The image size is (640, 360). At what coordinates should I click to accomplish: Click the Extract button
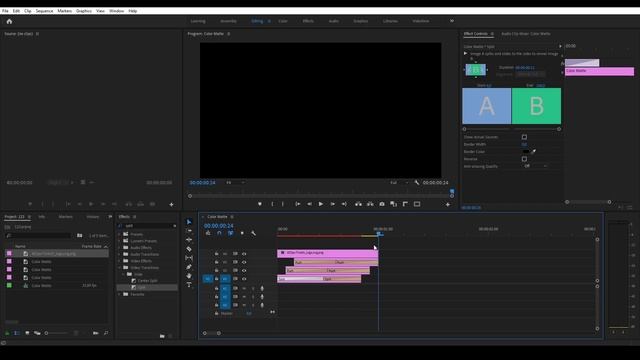coord(370,204)
